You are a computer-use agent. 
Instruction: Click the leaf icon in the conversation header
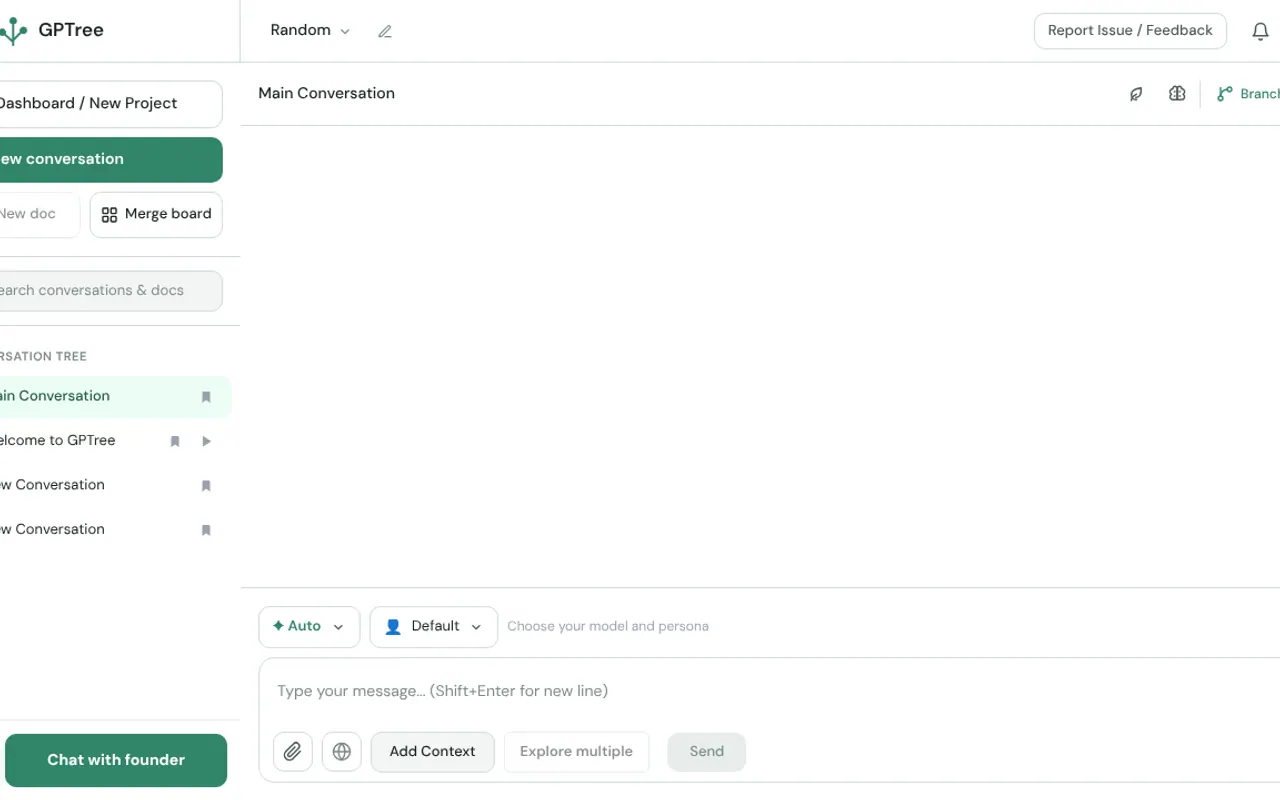(x=1136, y=94)
